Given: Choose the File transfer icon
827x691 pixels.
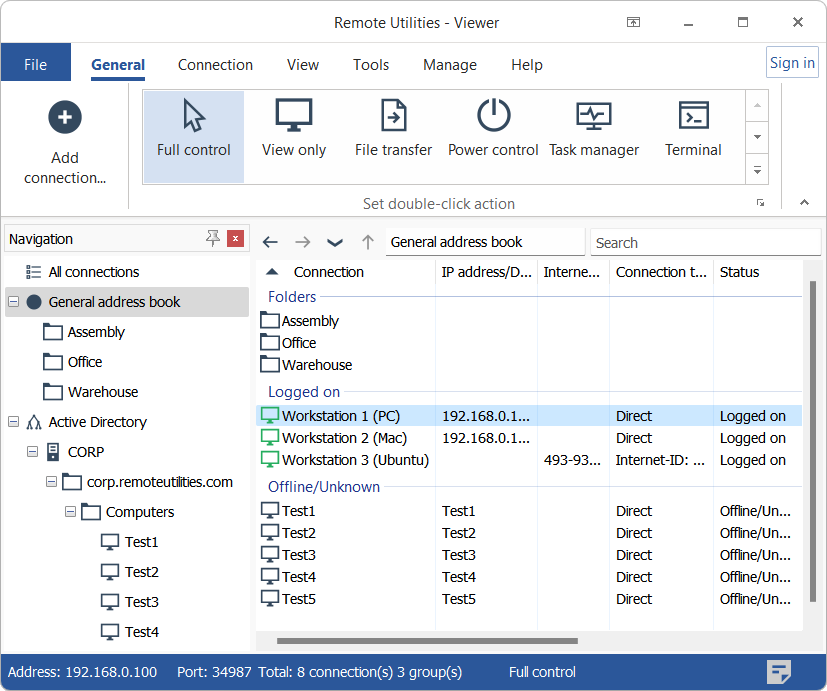Looking at the screenshot, I should [x=393, y=116].
